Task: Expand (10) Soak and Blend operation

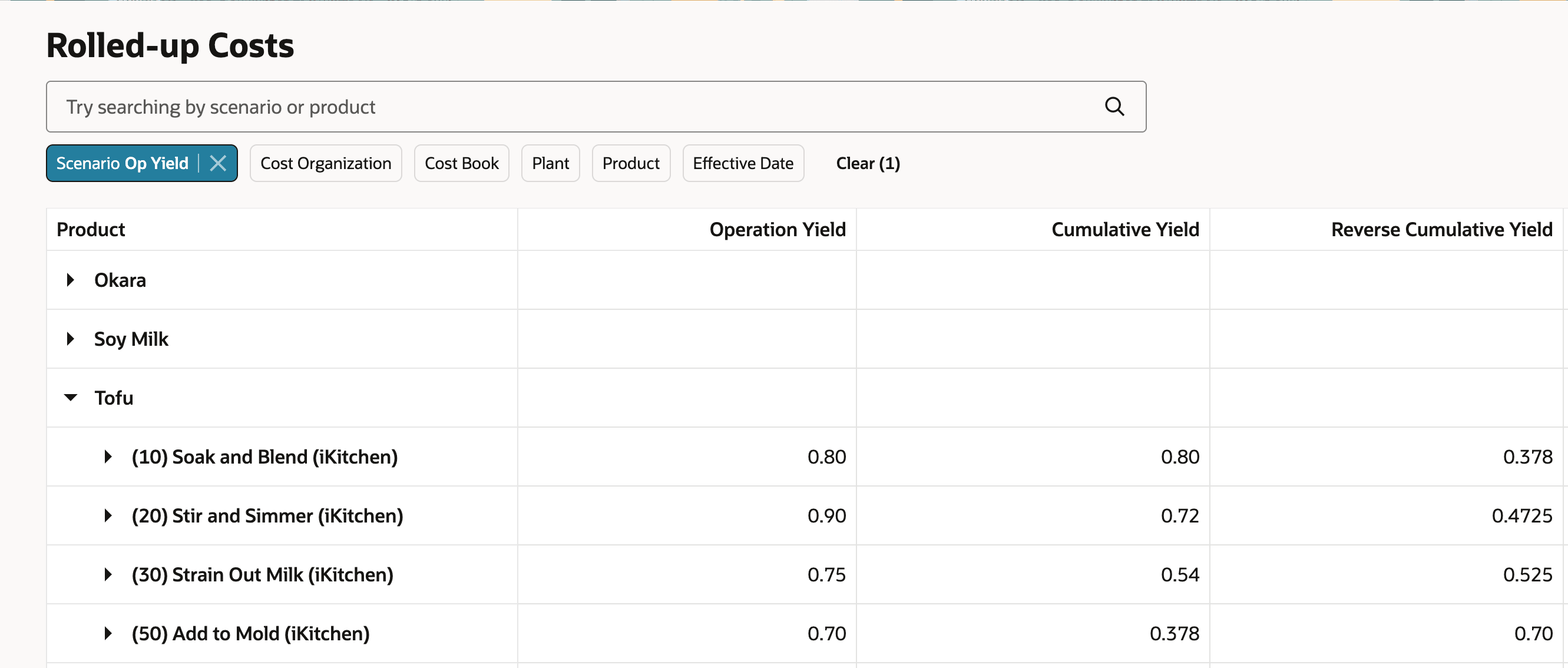Action: (108, 457)
